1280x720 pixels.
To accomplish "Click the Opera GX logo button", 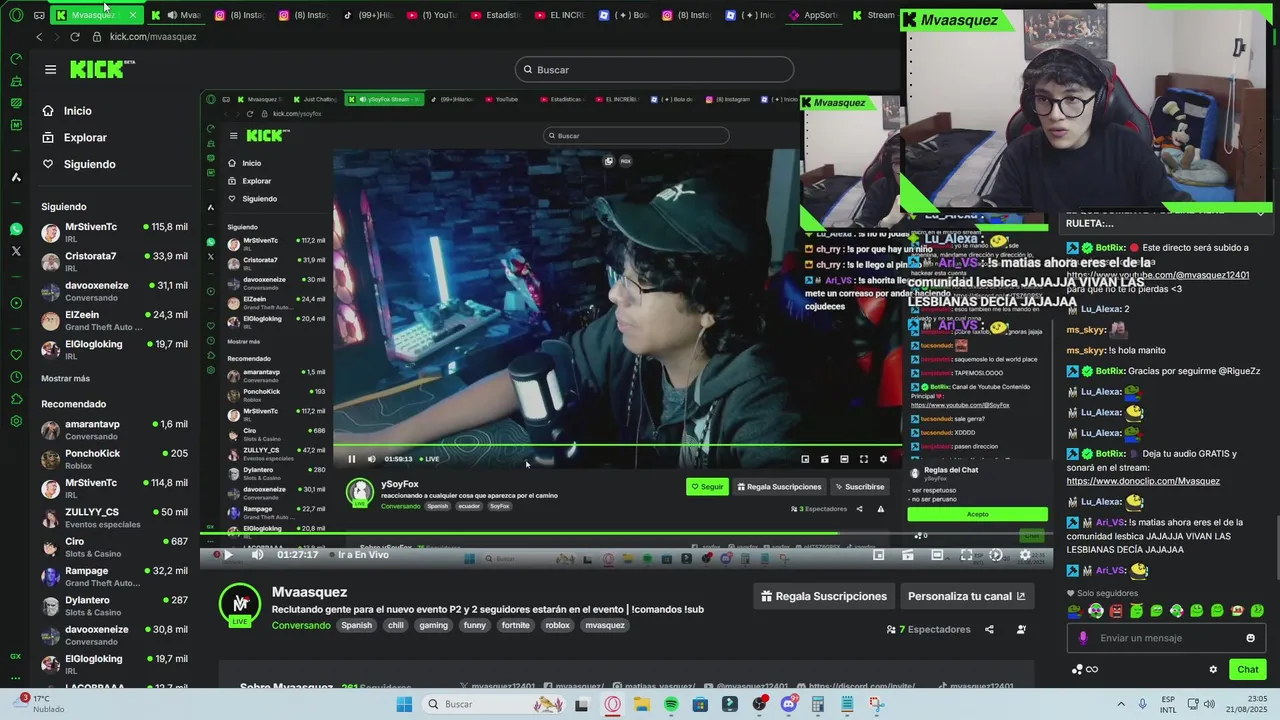I will click(16, 15).
